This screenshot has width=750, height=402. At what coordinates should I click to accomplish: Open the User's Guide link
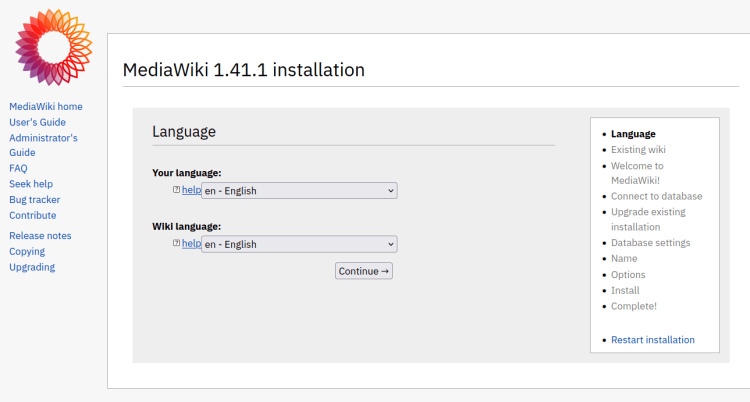point(37,122)
